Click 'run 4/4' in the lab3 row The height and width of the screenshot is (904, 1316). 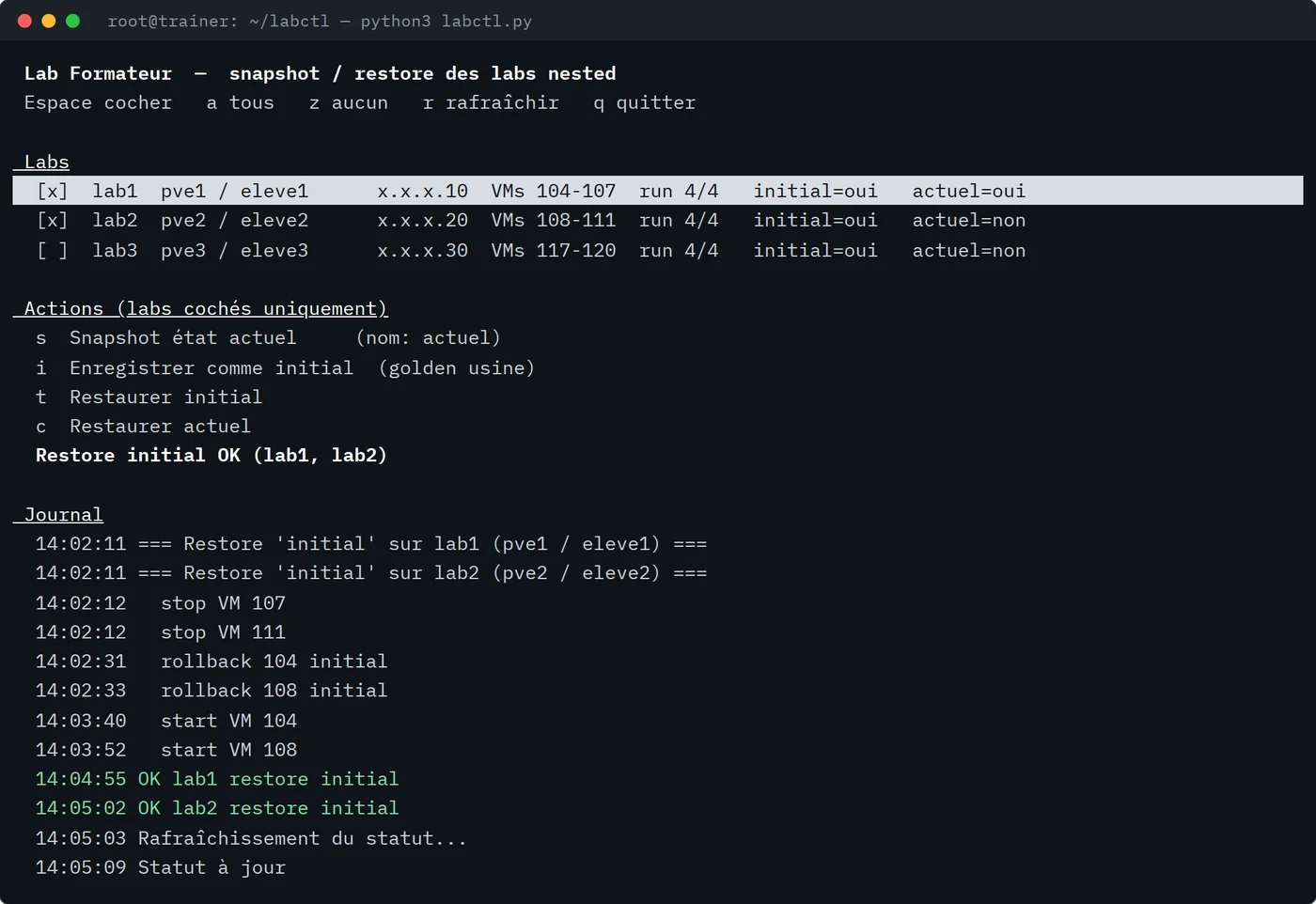pos(679,250)
